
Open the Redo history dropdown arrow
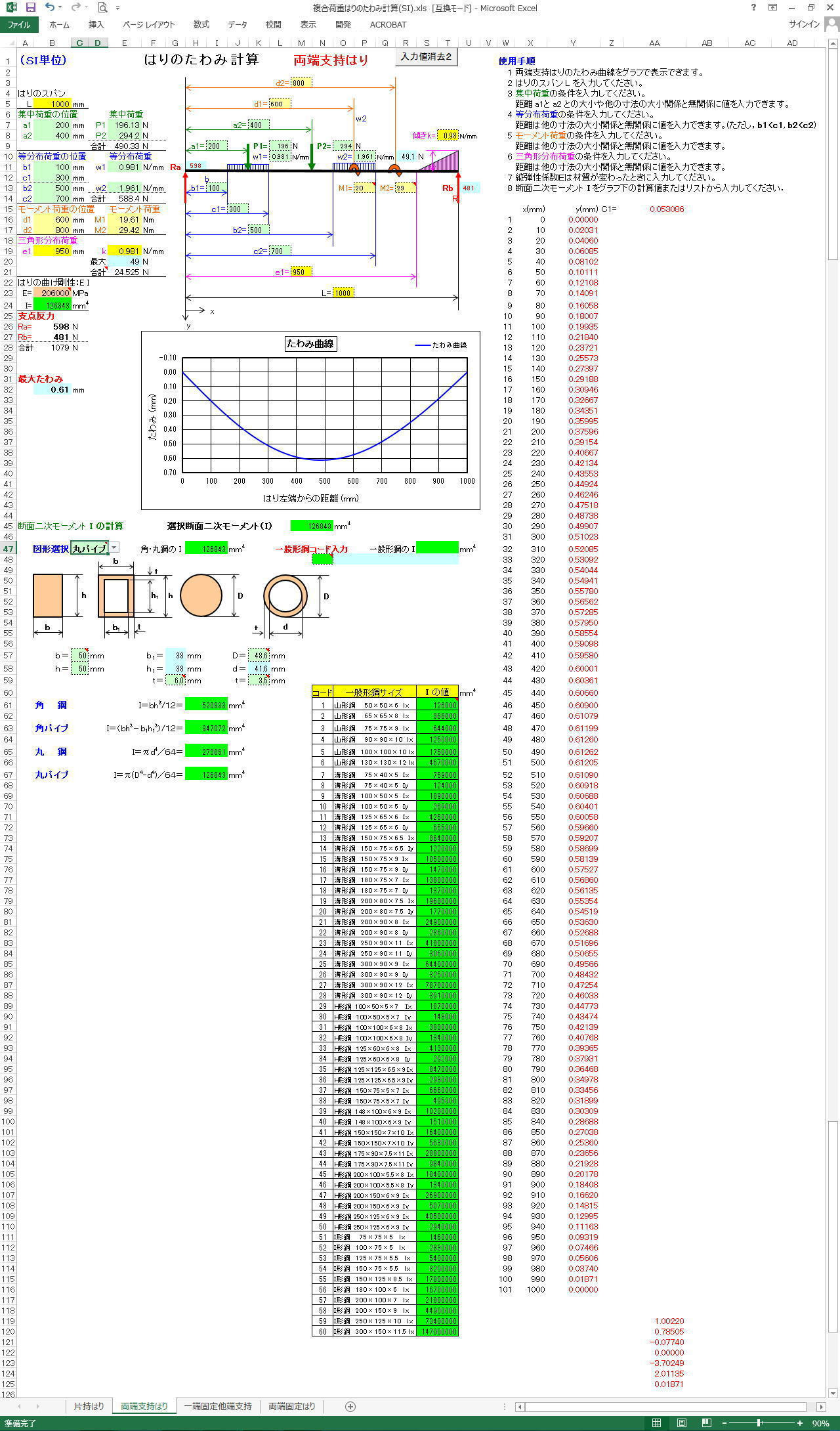click(x=86, y=7)
